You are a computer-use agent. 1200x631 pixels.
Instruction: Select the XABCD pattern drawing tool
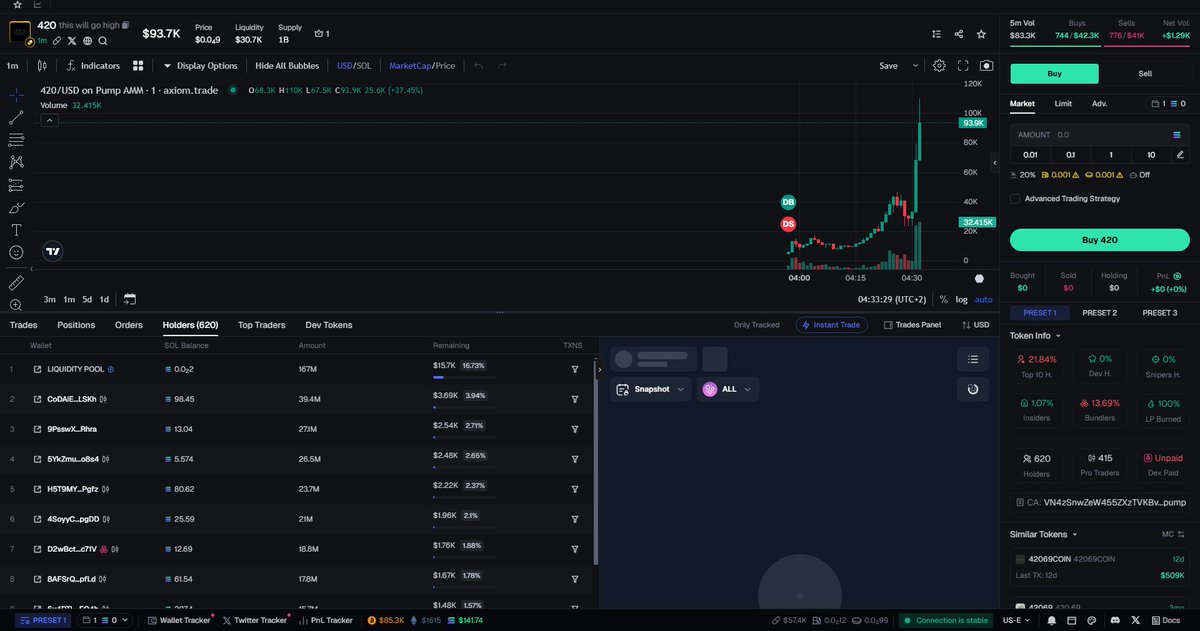click(16, 162)
